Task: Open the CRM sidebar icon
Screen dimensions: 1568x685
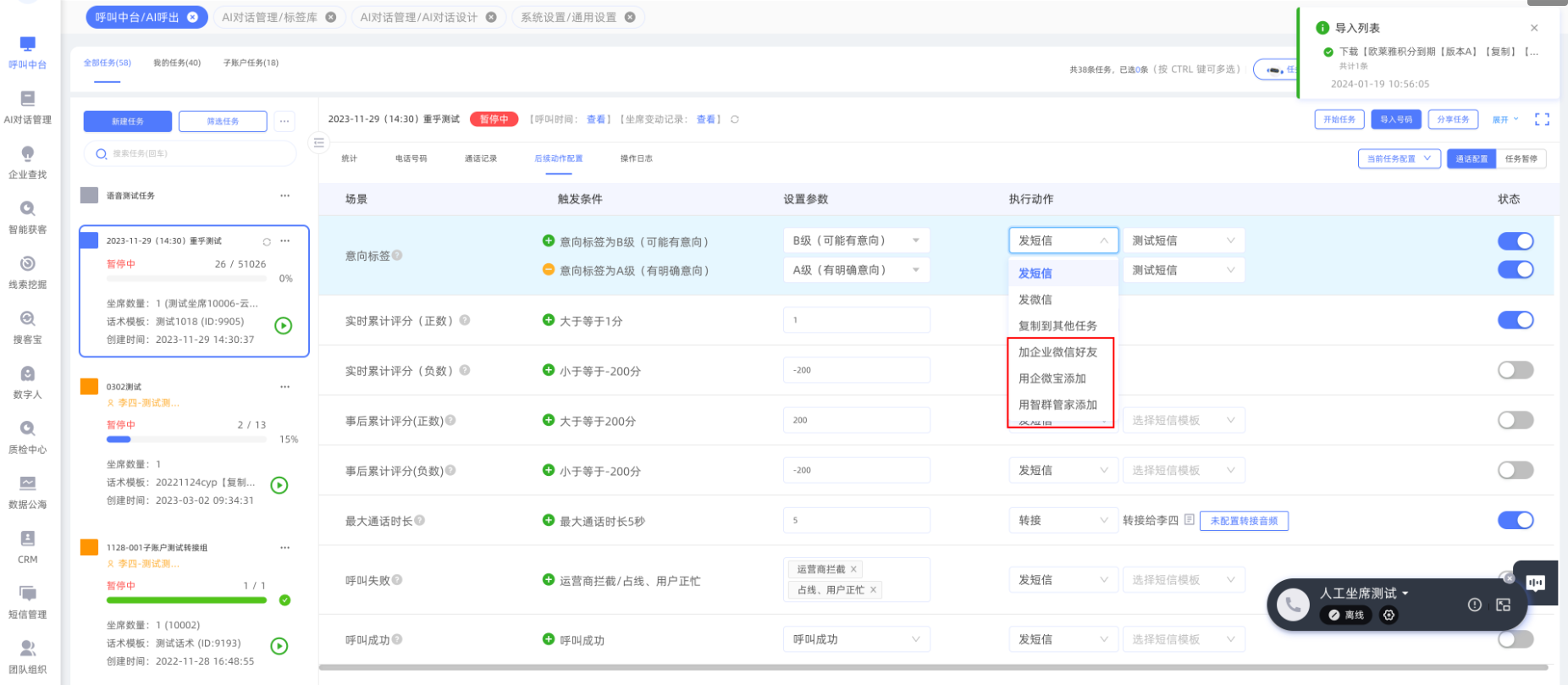Action: [x=27, y=547]
